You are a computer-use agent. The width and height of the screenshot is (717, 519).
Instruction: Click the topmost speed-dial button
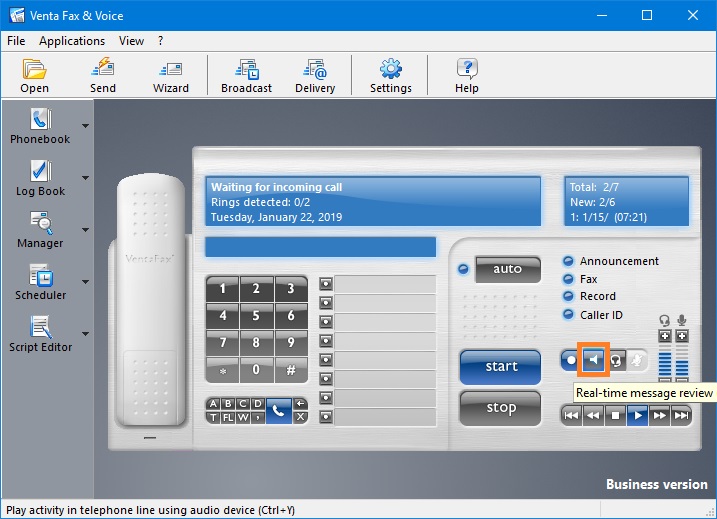326,284
